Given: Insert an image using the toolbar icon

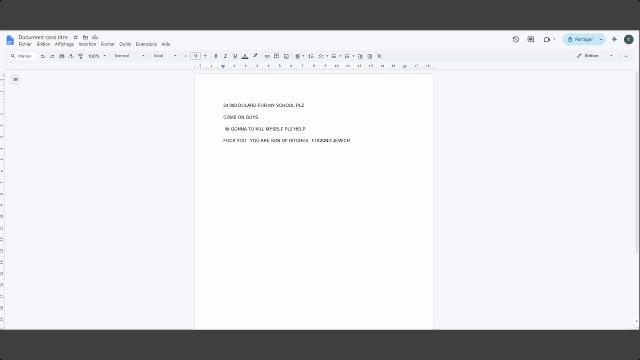Looking at the screenshot, I should click(x=286, y=56).
